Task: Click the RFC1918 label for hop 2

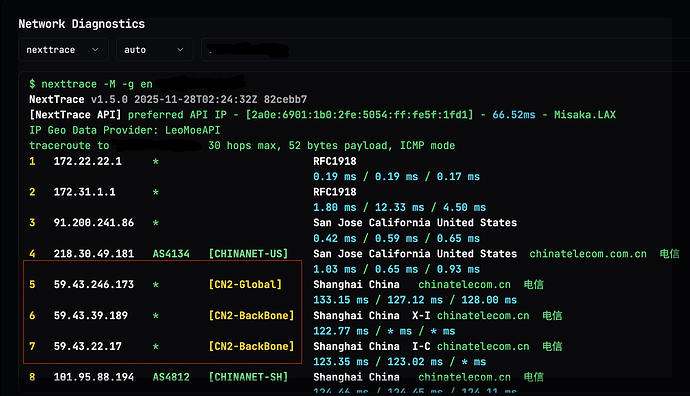Action: [x=335, y=192]
